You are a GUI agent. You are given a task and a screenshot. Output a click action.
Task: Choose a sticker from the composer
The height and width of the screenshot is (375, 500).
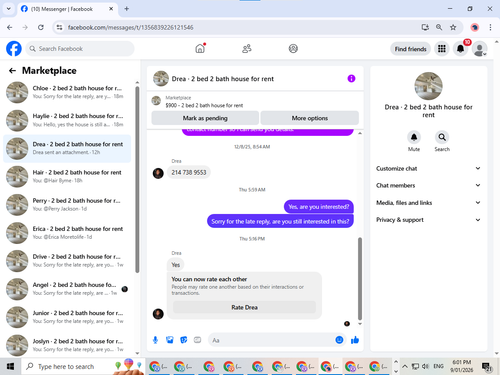184,340
